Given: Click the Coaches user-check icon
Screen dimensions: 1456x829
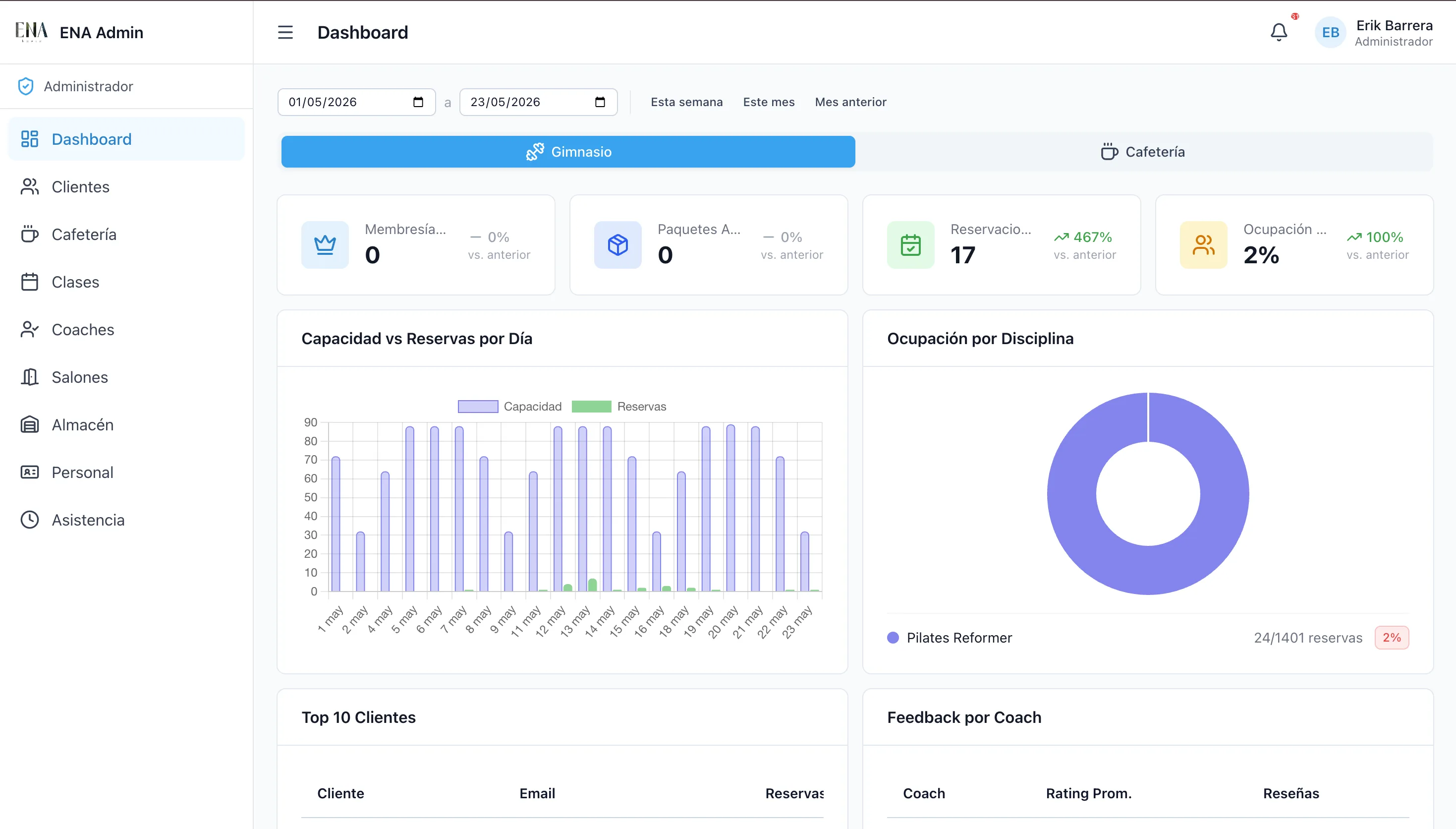Looking at the screenshot, I should (x=30, y=330).
